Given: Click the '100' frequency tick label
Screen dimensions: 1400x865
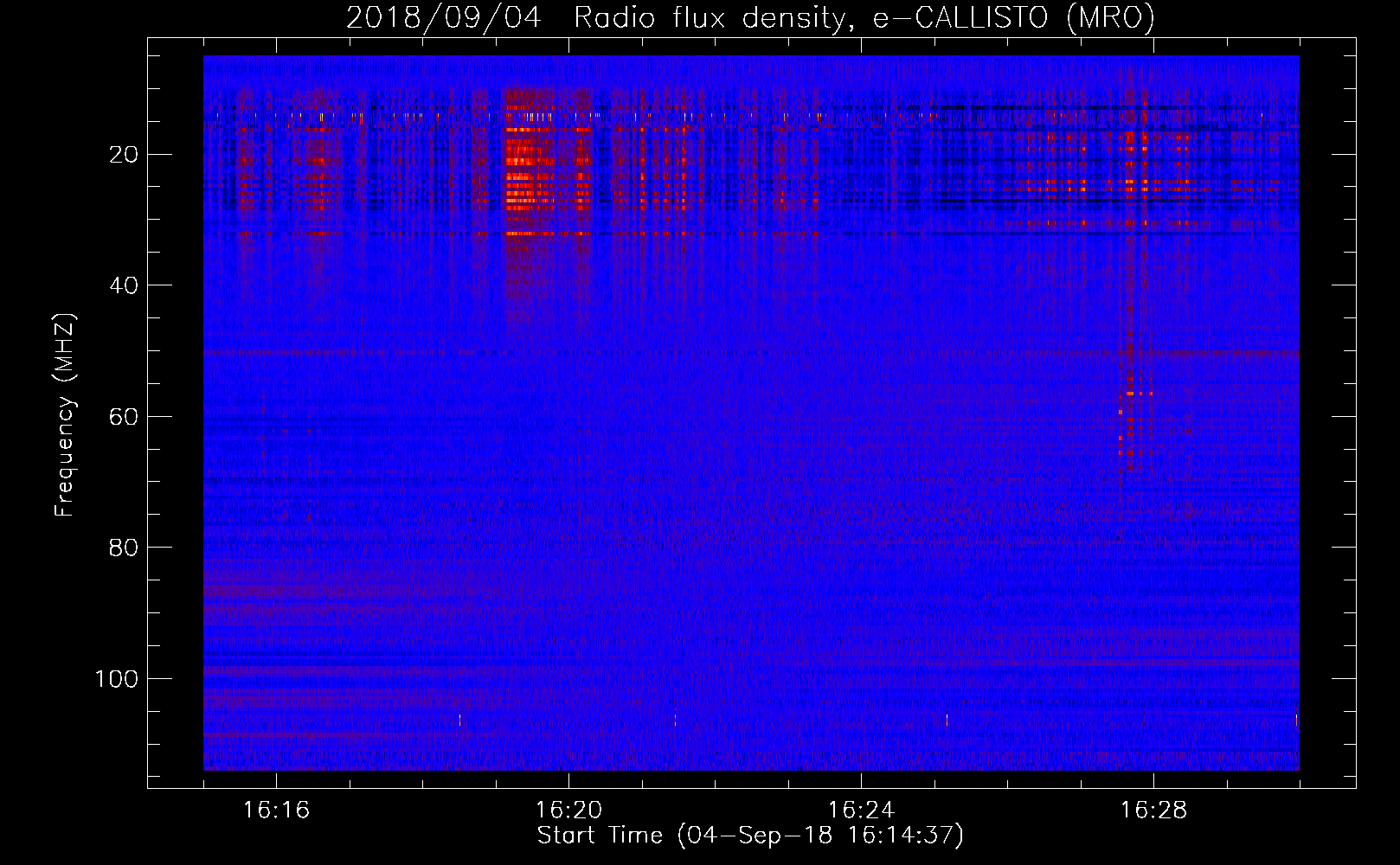Looking at the screenshot, I should tap(117, 679).
